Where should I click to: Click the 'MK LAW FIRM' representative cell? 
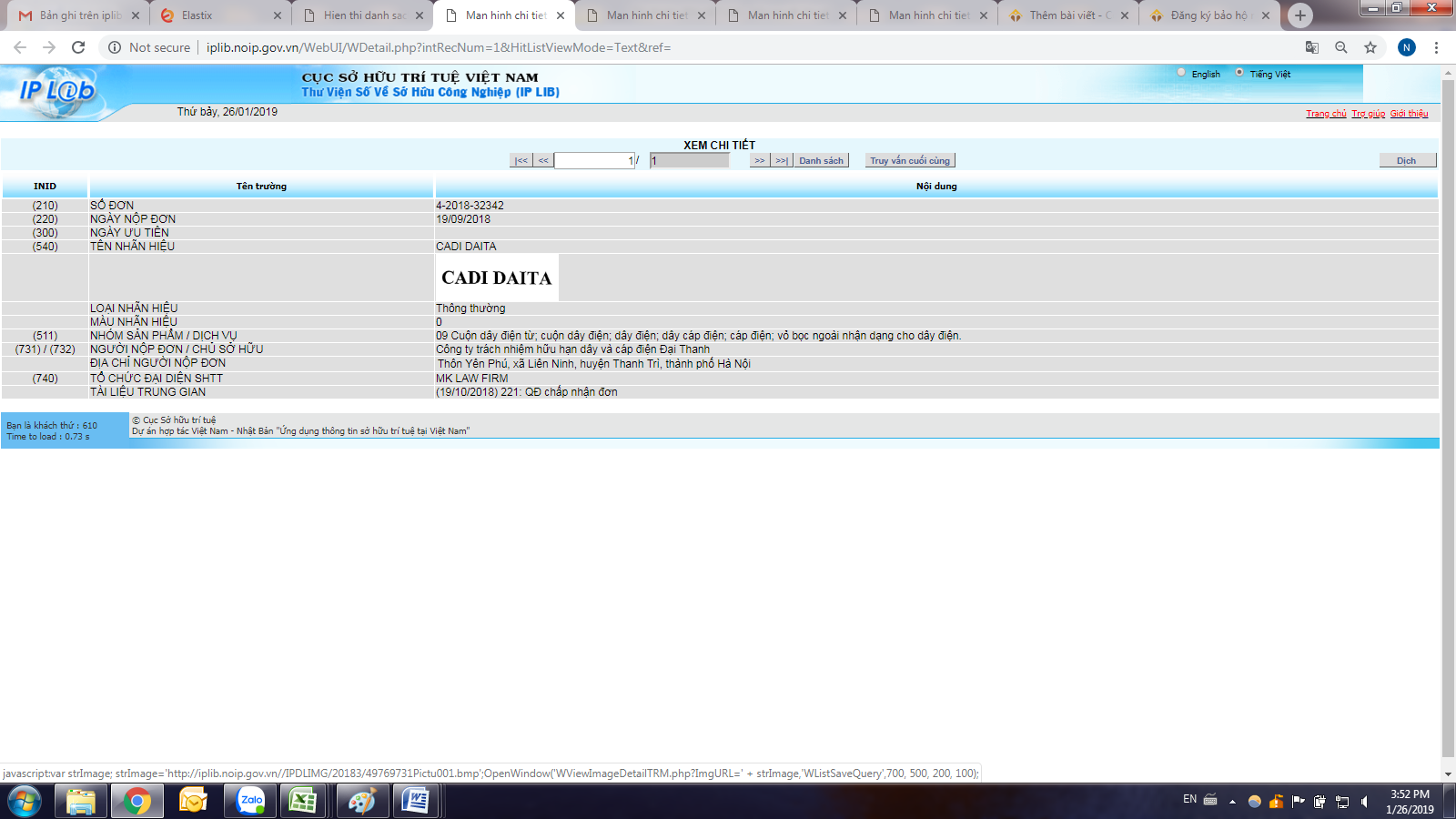pos(472,379)
